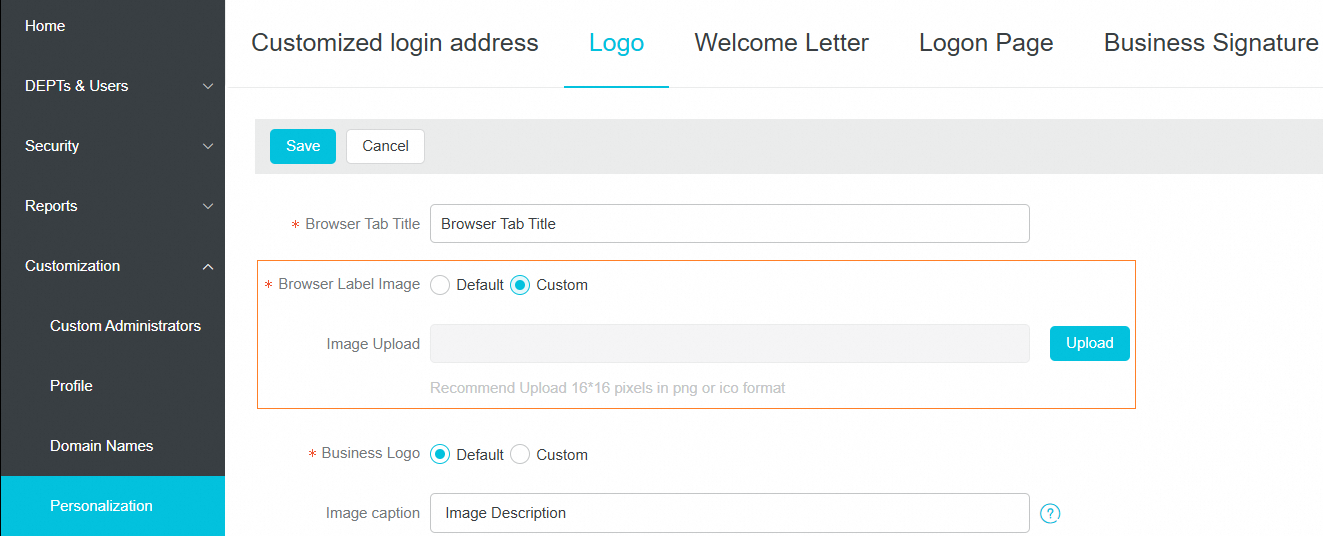Focus the Browser Tab Title field
1323x536 pixels.
[x=729, y=224]
